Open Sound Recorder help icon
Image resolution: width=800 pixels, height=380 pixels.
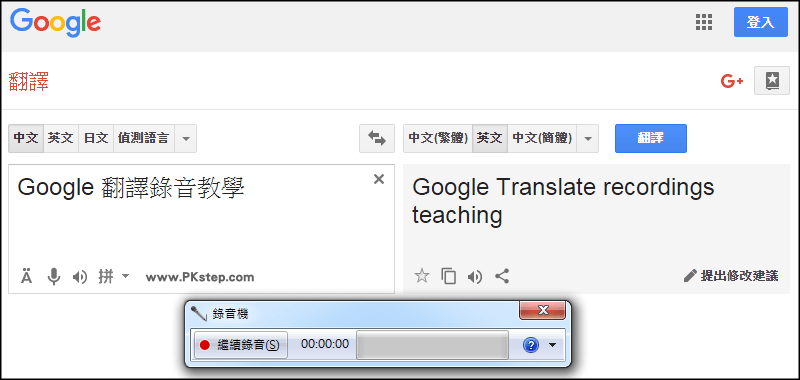point(531,345)
